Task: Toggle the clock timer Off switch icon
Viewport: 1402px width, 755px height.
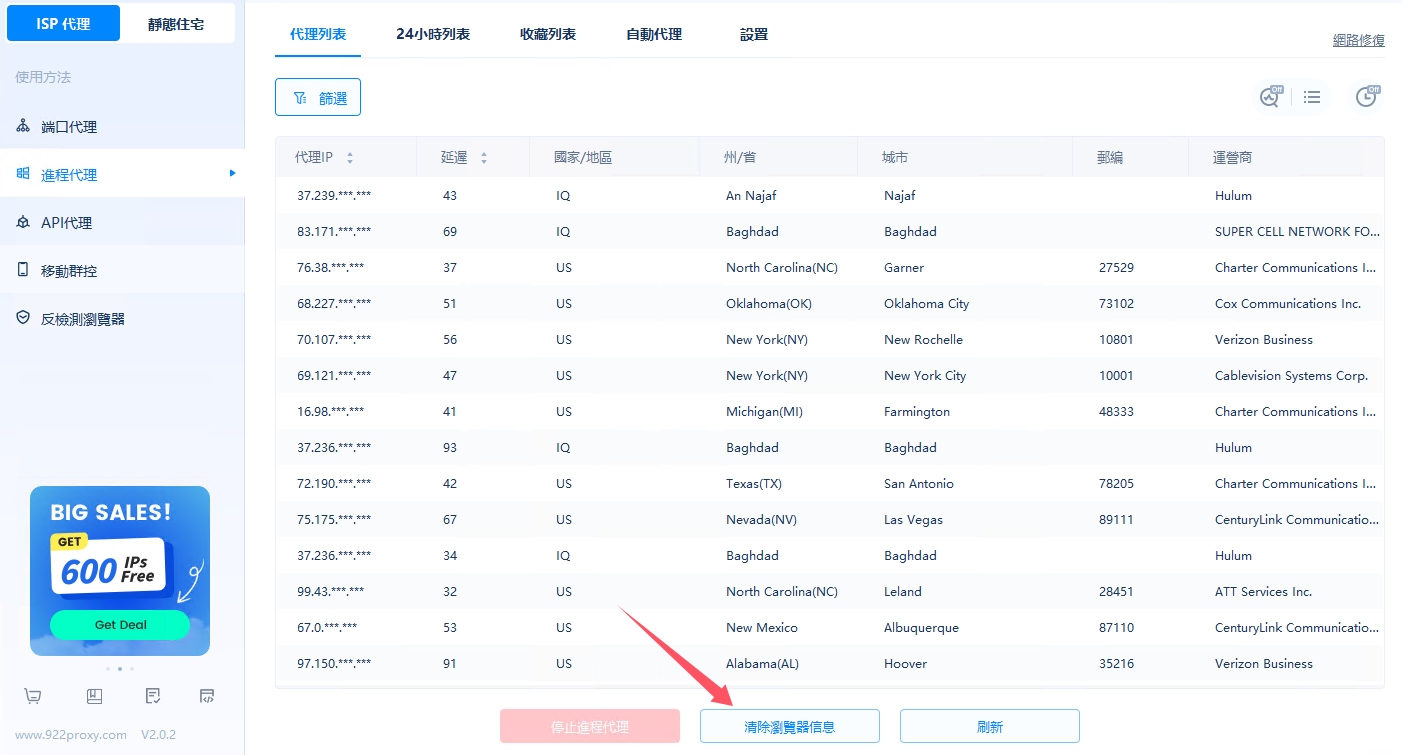Action: tap(1366, 97)
